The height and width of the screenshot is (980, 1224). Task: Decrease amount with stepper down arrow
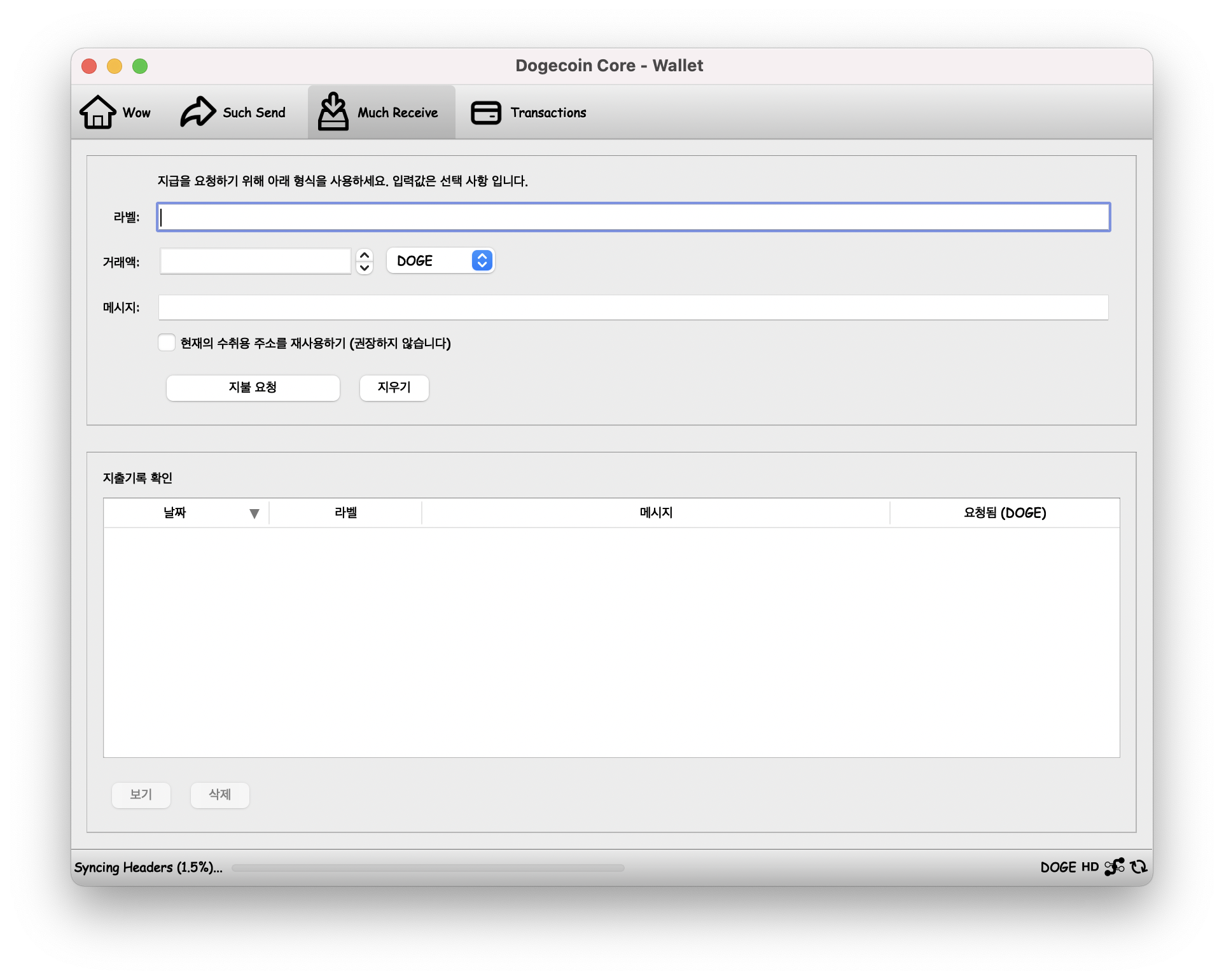365,268
